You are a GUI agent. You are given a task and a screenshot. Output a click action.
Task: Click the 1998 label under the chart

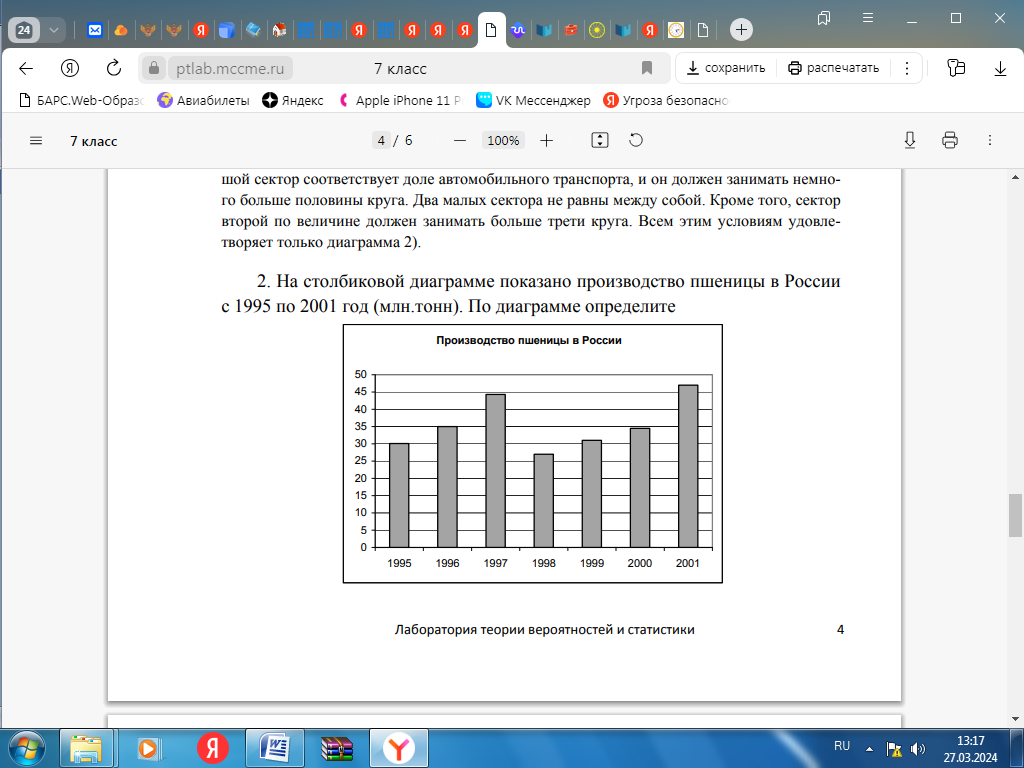click(x=543, y=563)
